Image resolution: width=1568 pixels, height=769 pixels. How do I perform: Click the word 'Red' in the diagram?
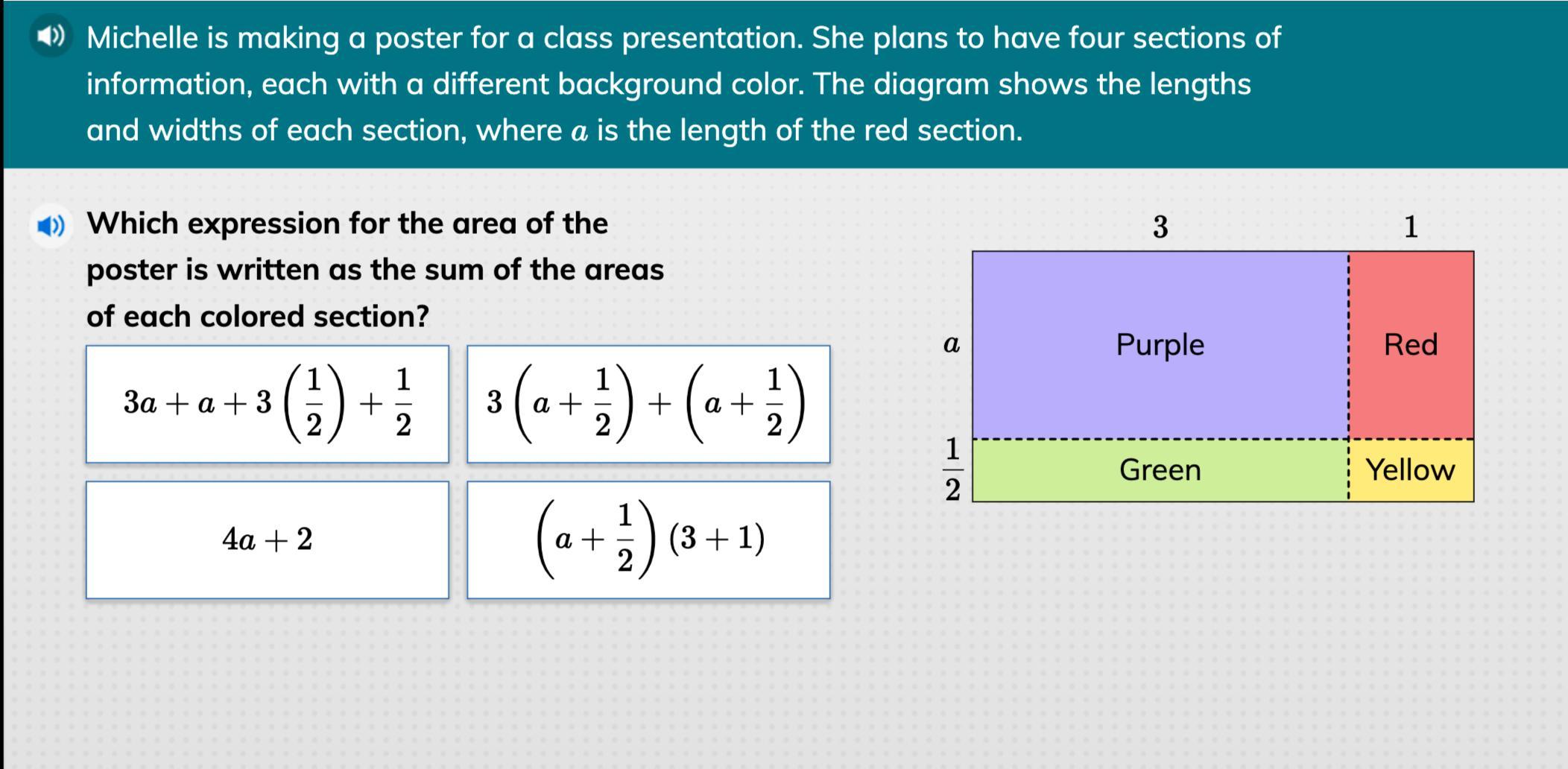[x=1411, y=345]
